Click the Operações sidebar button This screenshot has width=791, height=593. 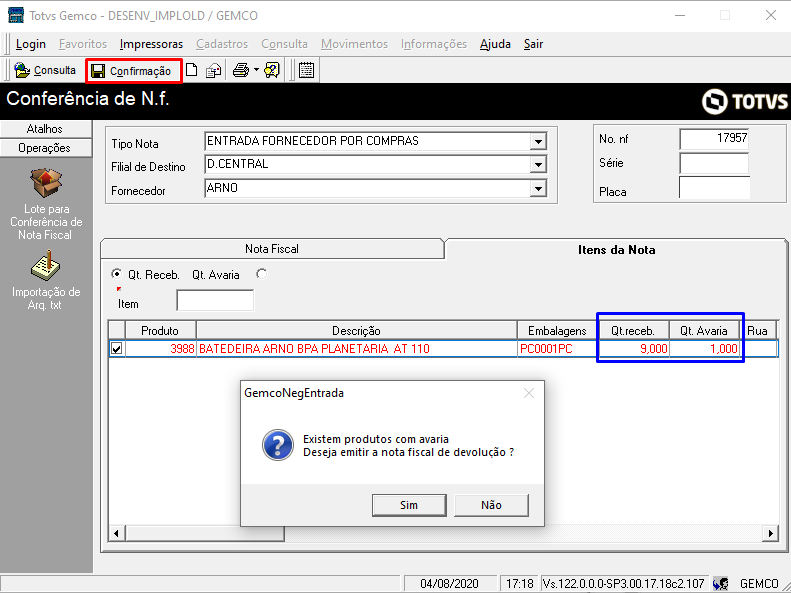click(45, 148)
